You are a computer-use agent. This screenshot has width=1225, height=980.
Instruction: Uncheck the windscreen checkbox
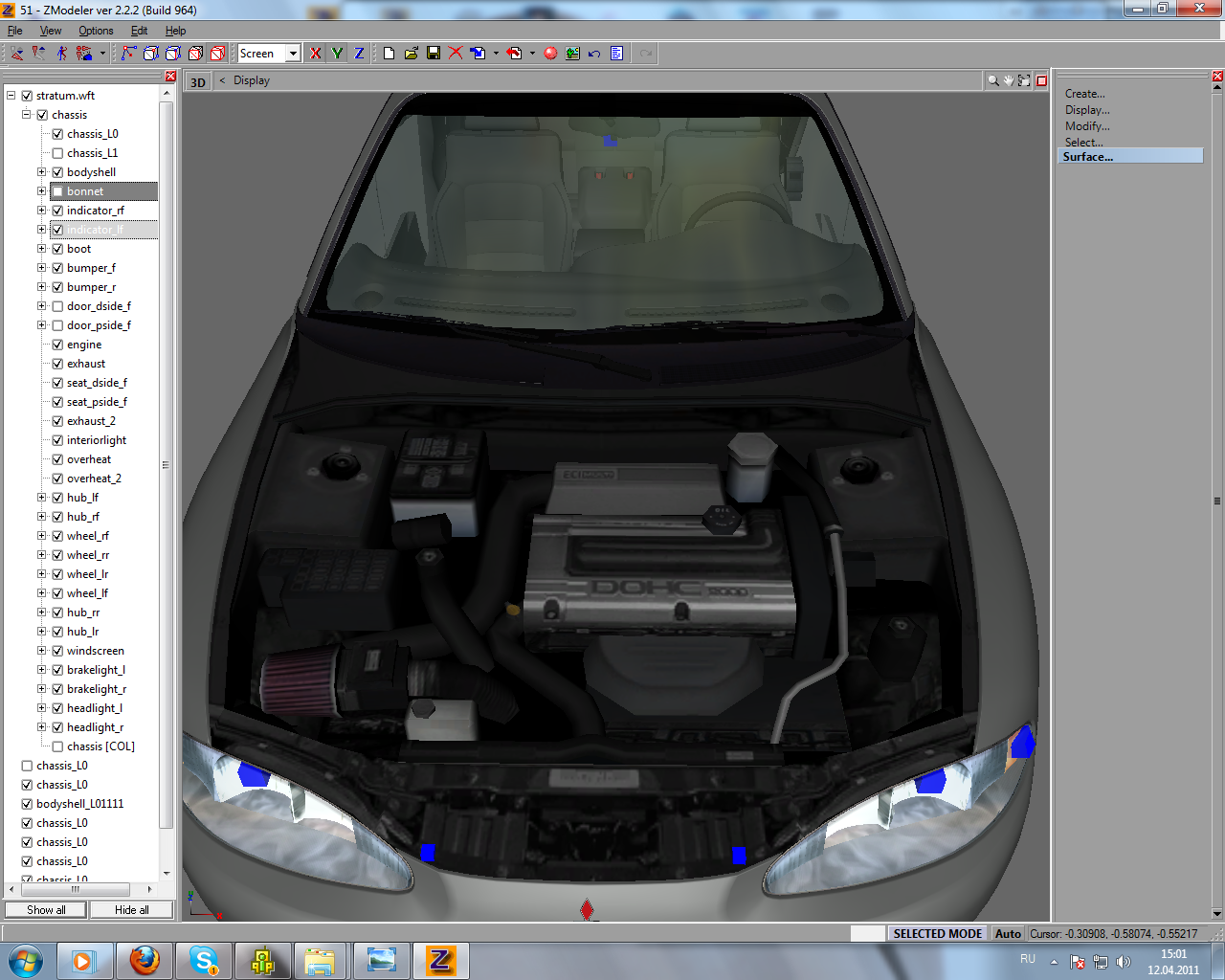coord(57,651)
